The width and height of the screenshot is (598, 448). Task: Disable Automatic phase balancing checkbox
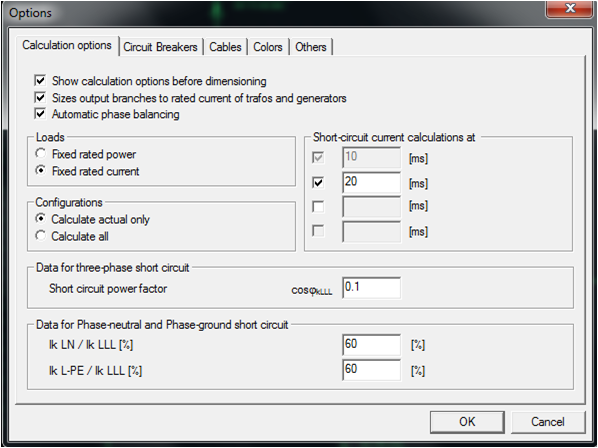(x=40, y=114)
